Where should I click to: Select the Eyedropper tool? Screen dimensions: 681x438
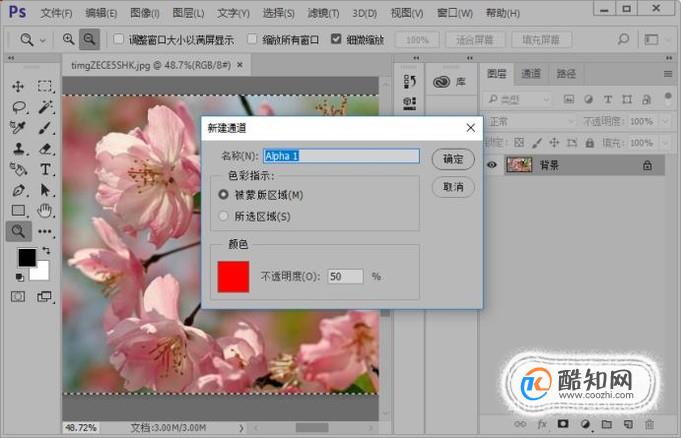tap(18, 127)
